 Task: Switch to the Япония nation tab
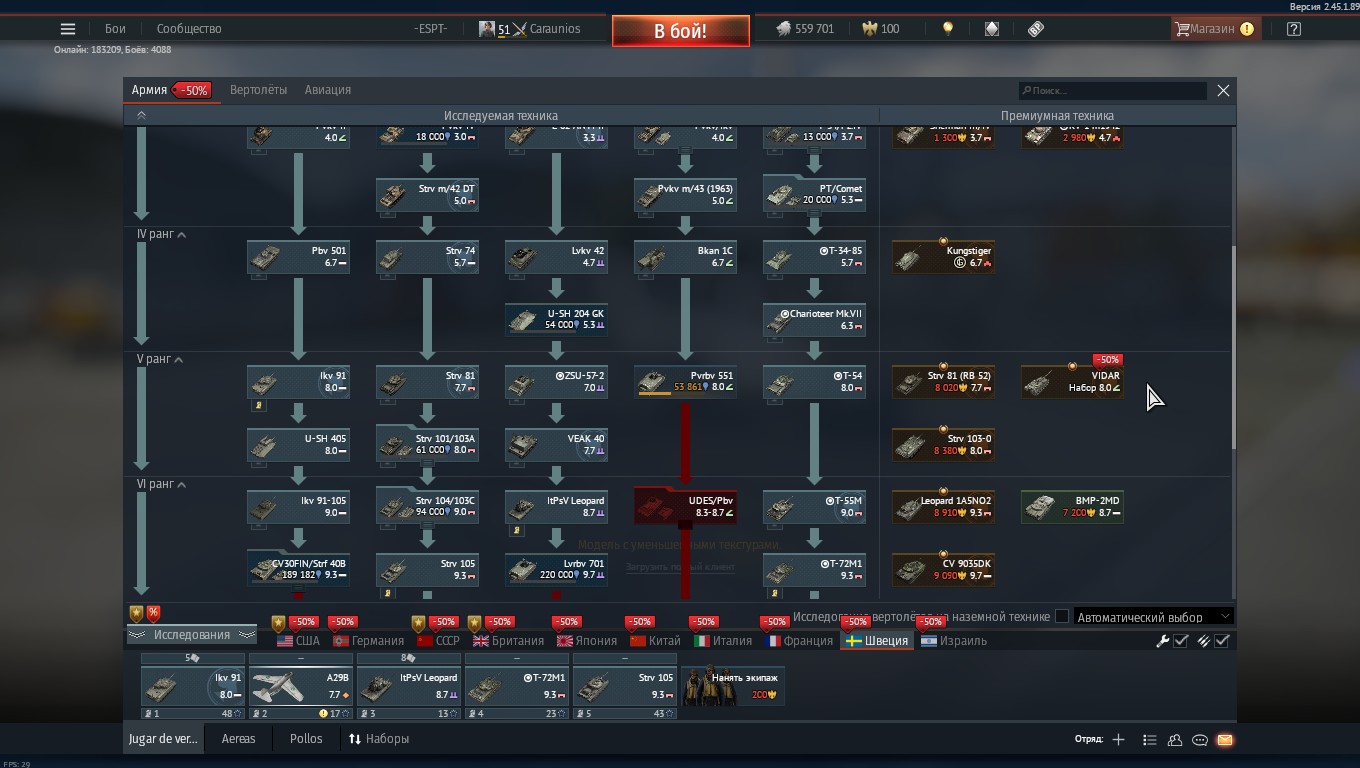[587, 641]
